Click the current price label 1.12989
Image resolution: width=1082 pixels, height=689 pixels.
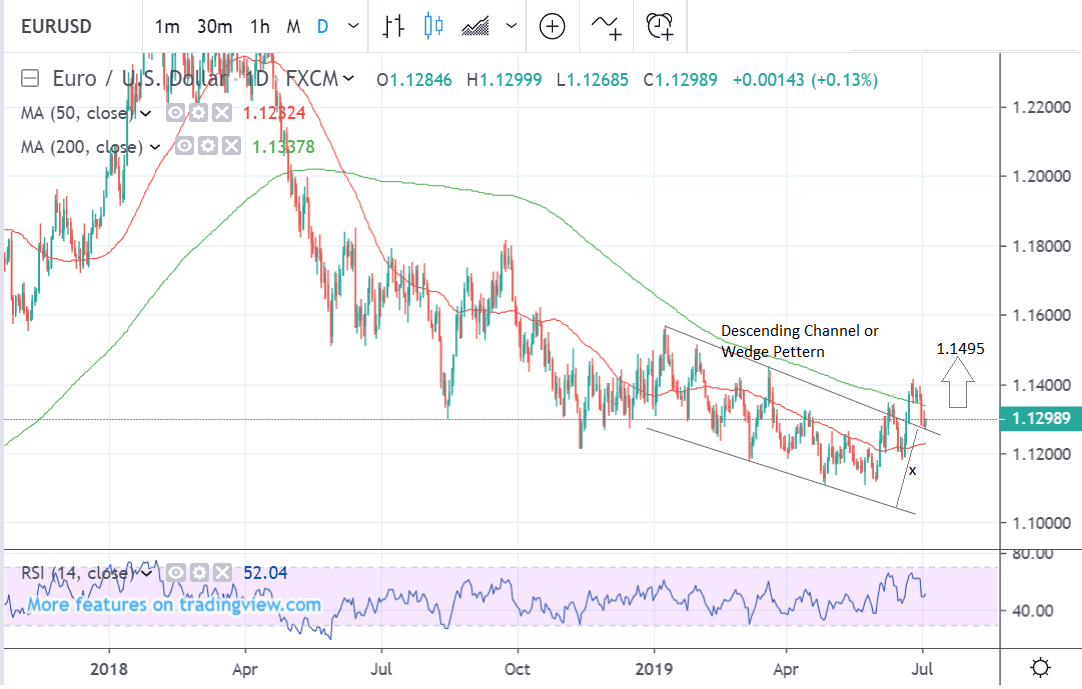click(1041, 418)
